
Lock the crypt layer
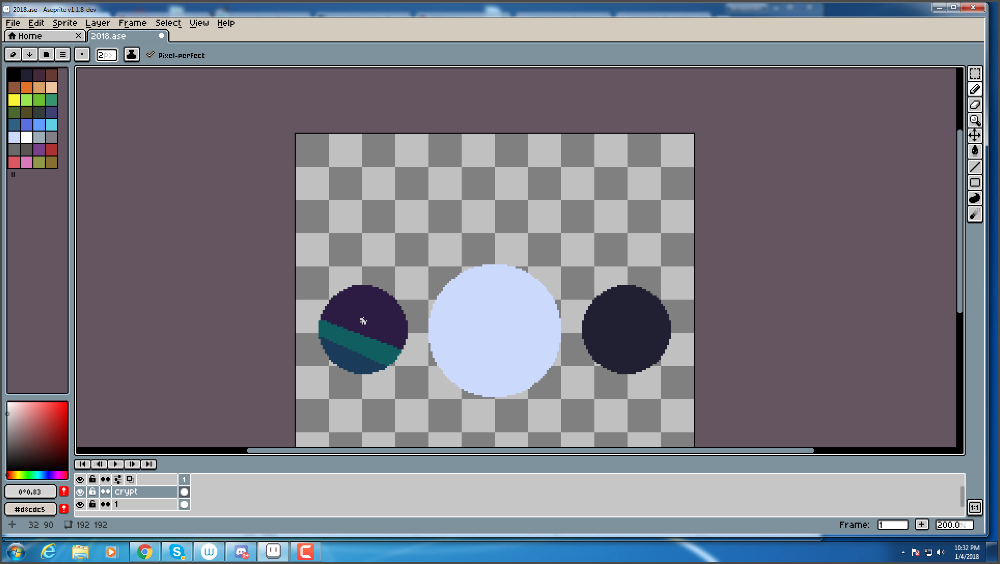[x=92, y=492]
